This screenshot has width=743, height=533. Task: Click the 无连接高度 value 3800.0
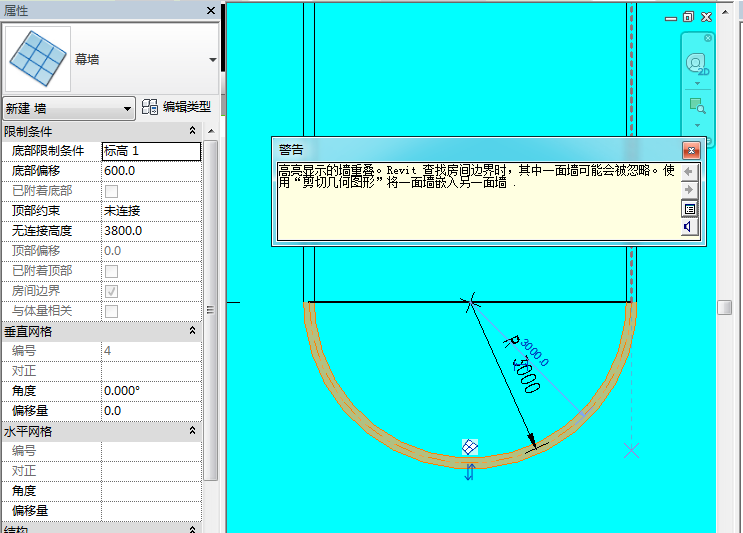click(x=151, y=231)
